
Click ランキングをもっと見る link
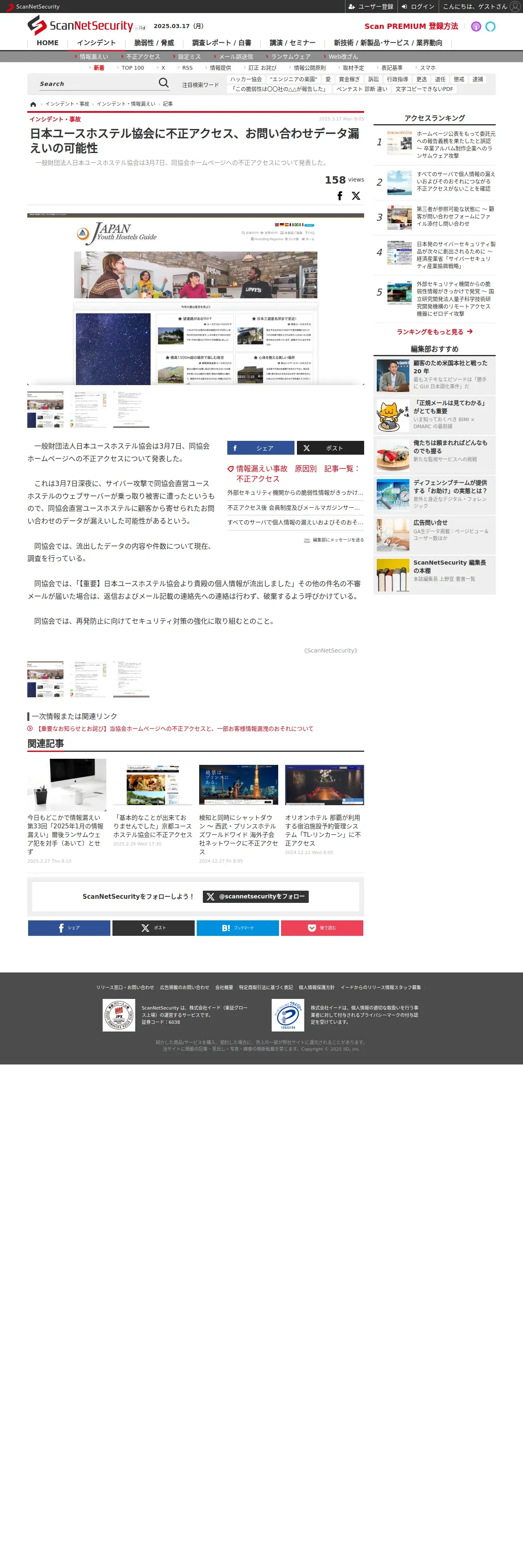click(435, 332)
